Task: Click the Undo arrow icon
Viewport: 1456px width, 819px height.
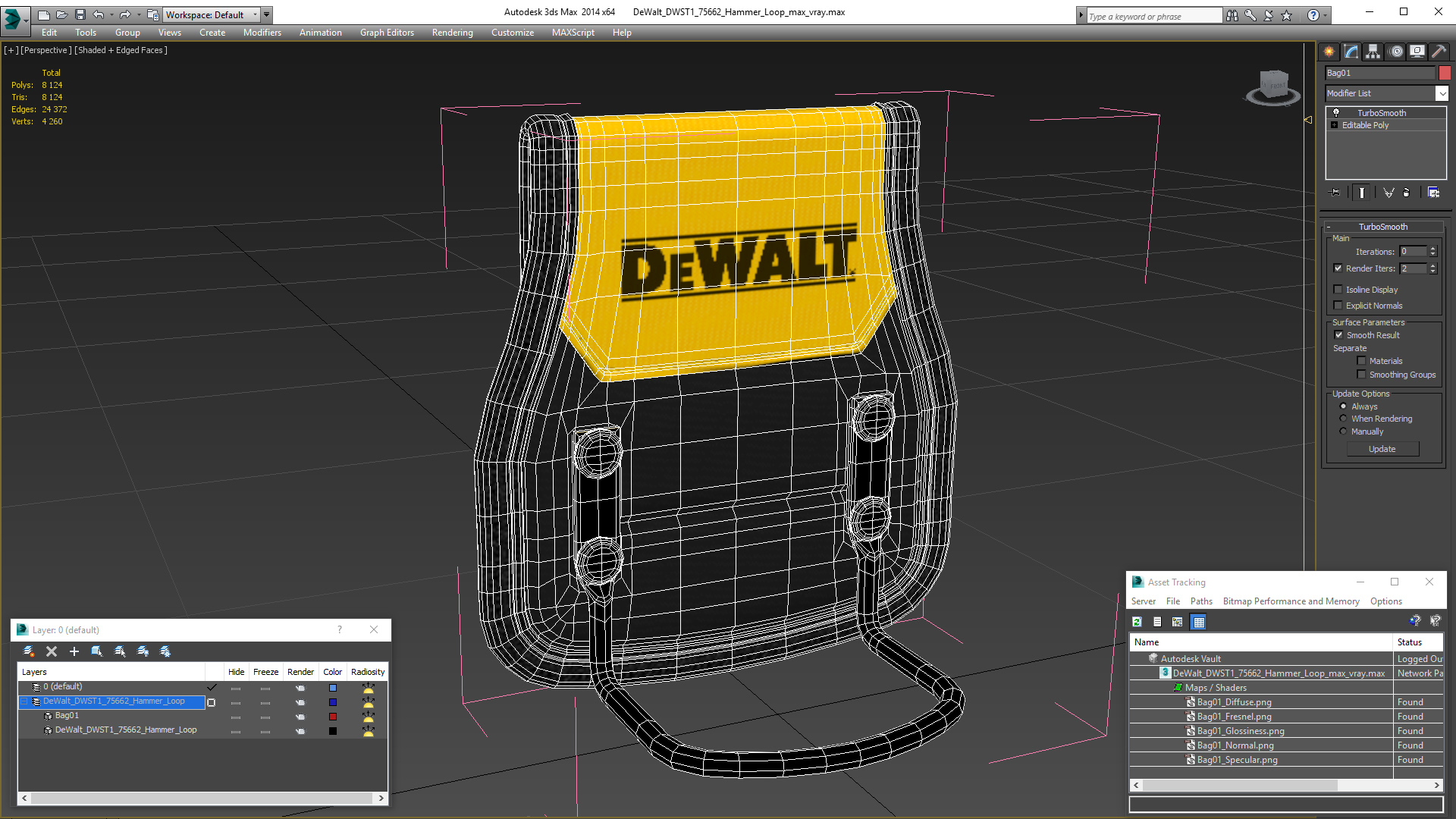Action: click(x=99, y=14)
